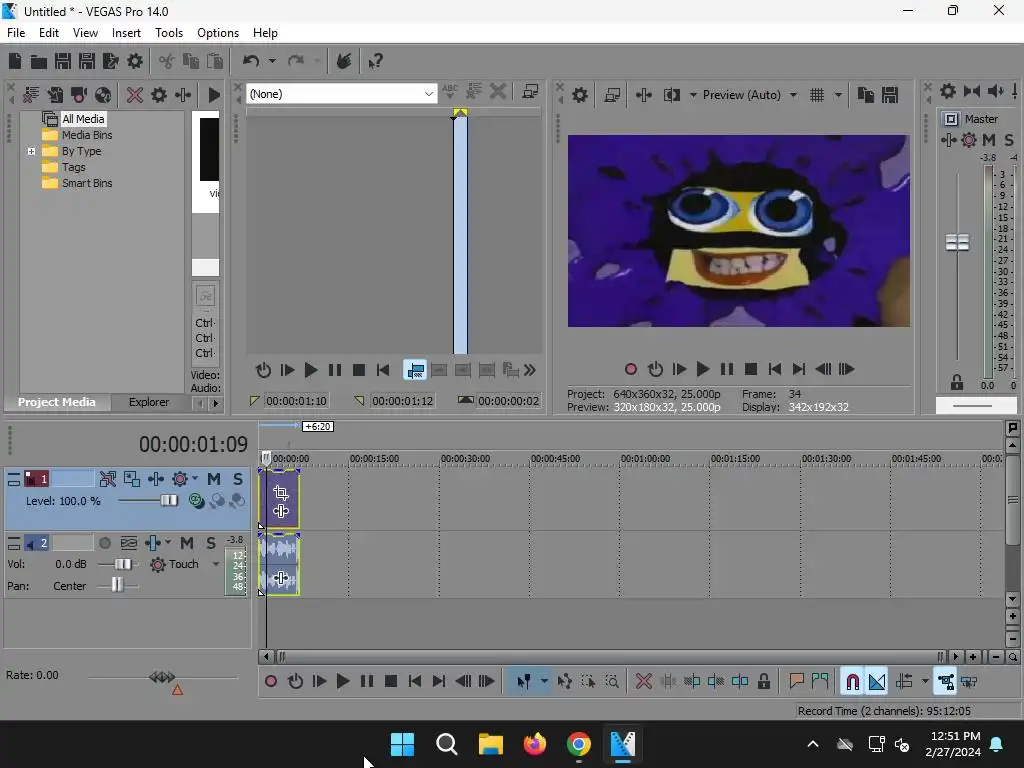This screenshot has width=1024, height=768.
Task: Insert region with green flags icon
Action: click(x=820, y=682)
